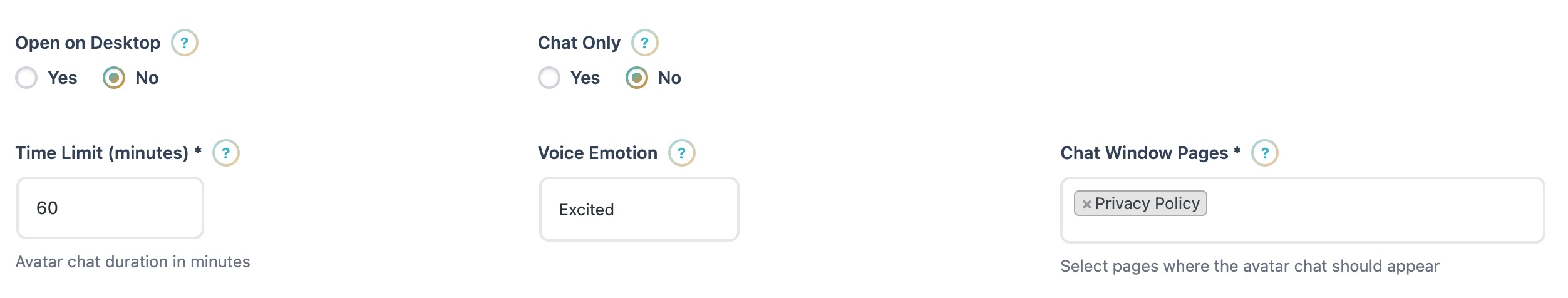Click the Chat Only label text

coord(579,43)
